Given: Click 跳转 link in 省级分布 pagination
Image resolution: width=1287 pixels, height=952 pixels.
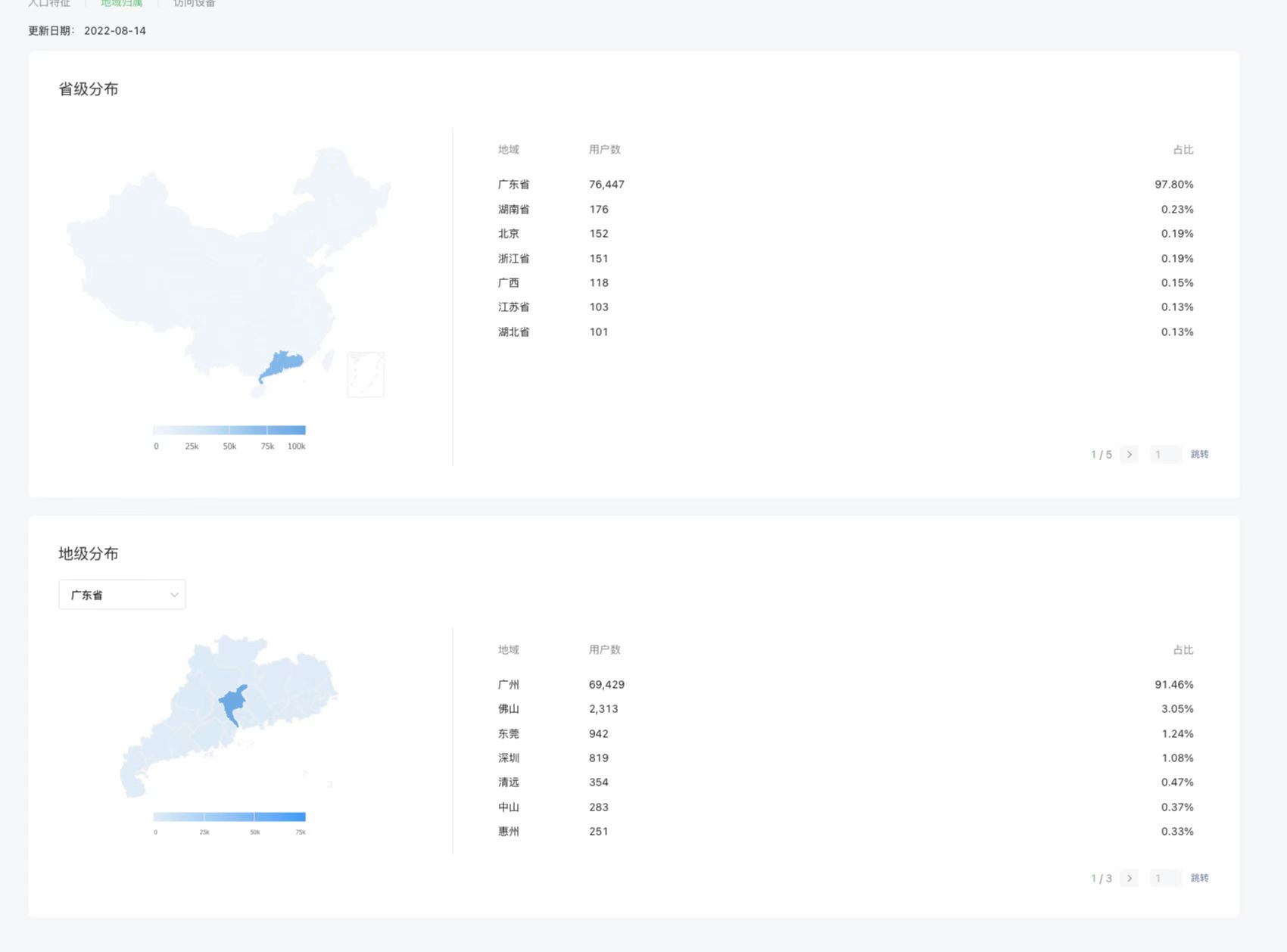Looking at the screenshot, I should [x=1199, y=455].
